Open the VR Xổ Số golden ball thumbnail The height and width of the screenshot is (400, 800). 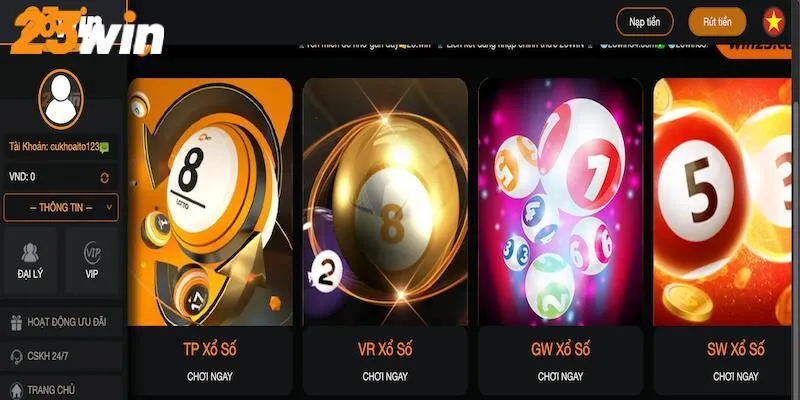(385, 202)
